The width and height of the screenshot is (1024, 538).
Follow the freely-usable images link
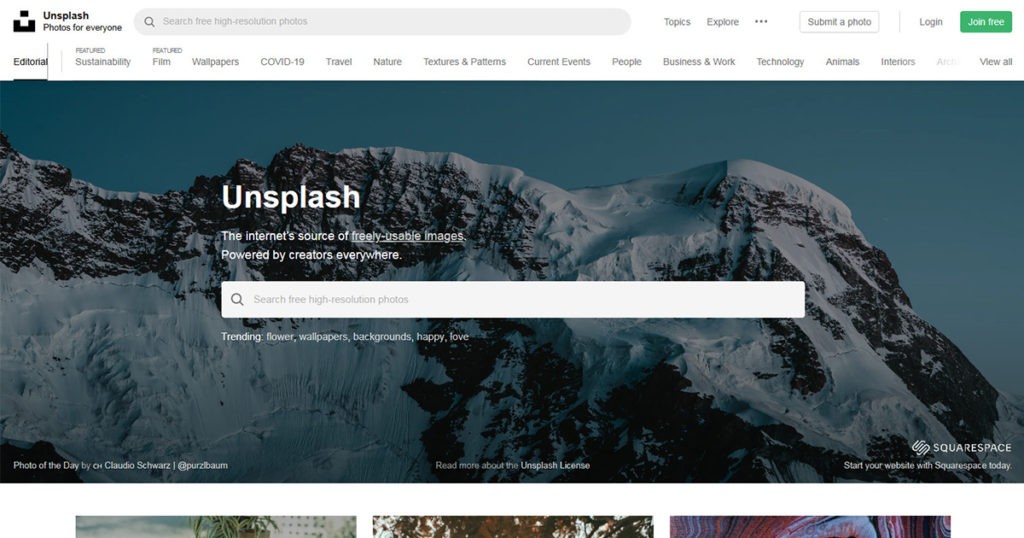[x=408, y=236]
